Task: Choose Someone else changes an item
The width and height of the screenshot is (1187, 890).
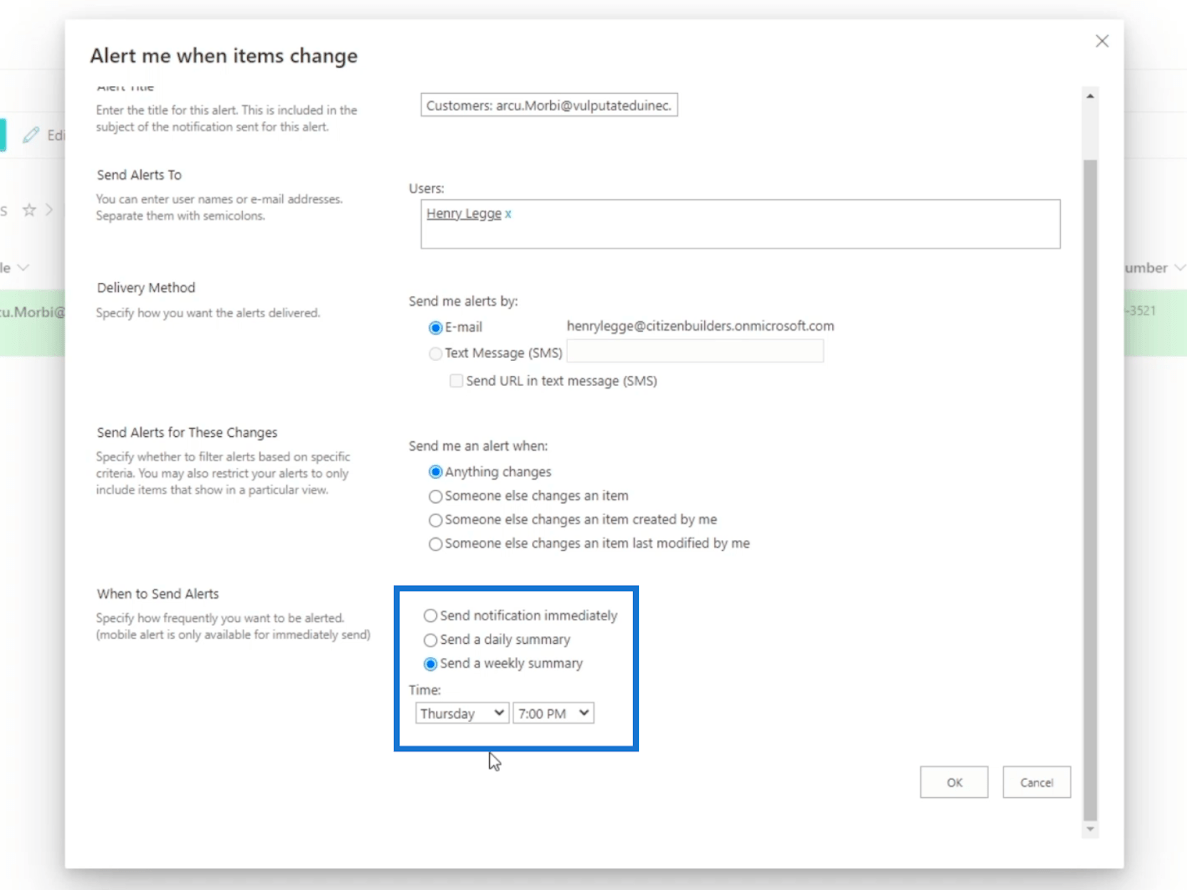Action: coord(435,496)
